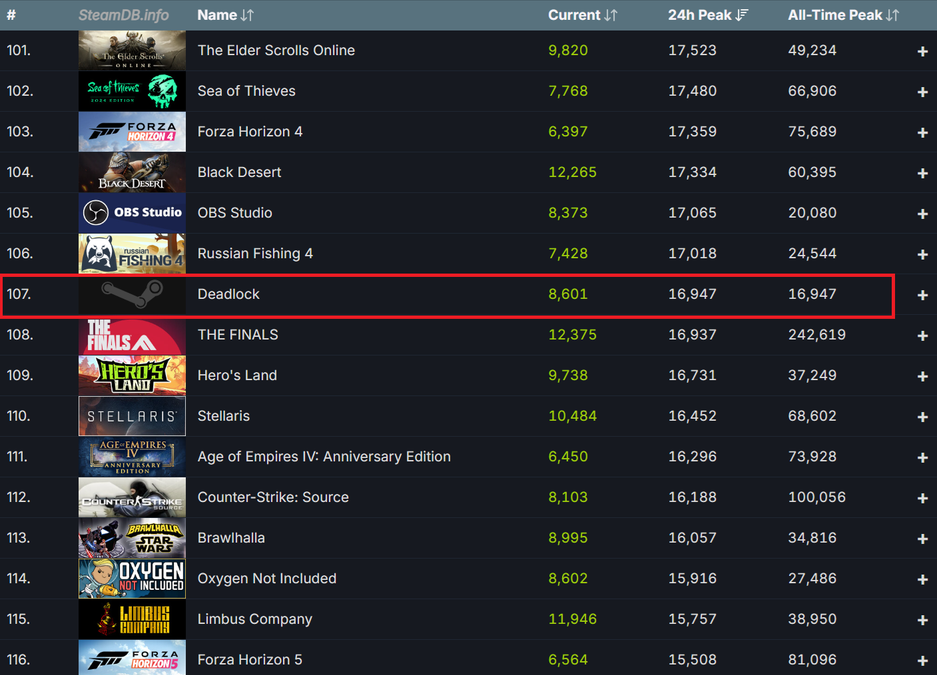Open THE FINALS game thumbnail
The height and width of the screenshot is (675, 937).
(132, 336)
